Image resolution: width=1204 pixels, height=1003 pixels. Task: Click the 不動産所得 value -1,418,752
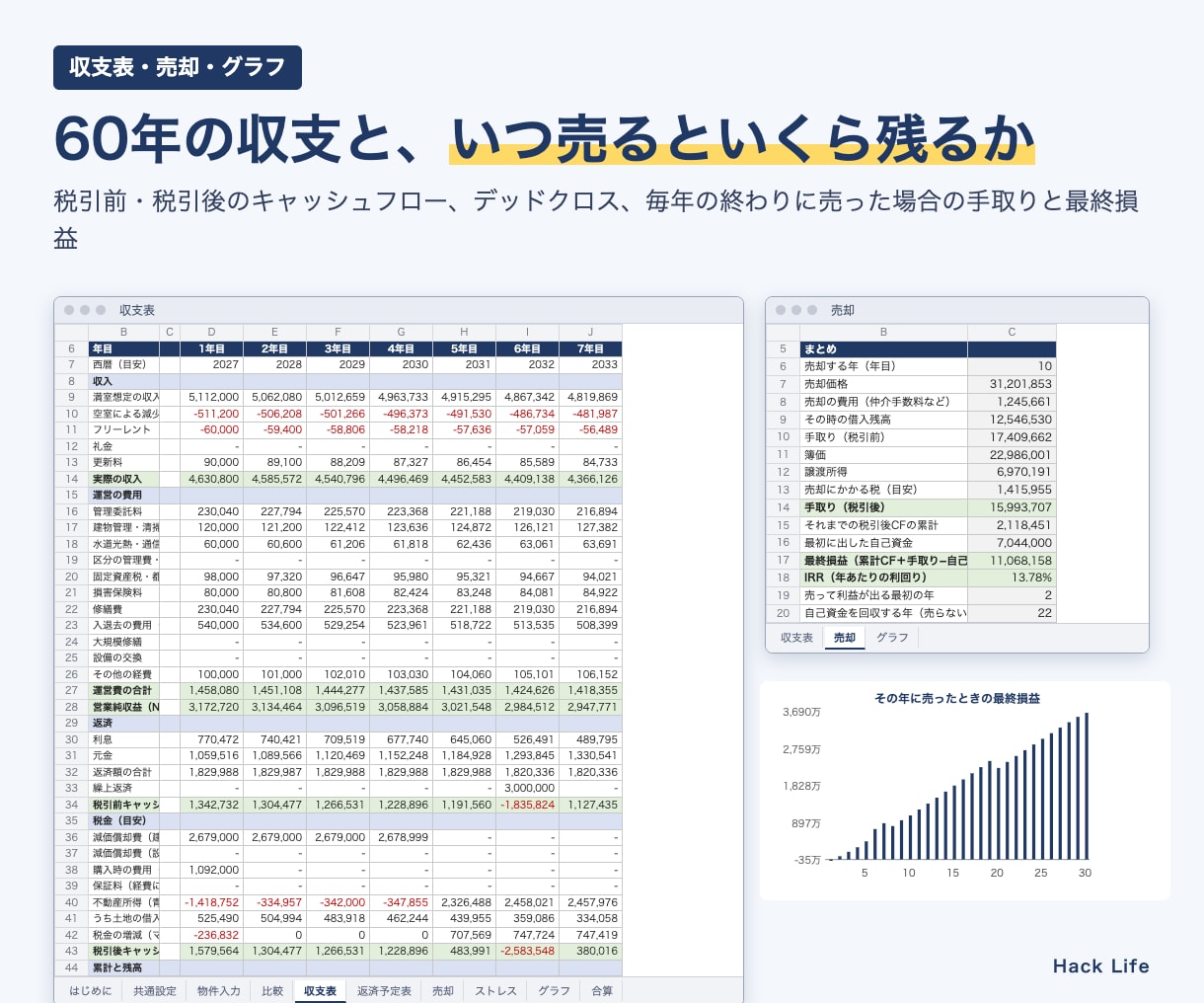211,902
